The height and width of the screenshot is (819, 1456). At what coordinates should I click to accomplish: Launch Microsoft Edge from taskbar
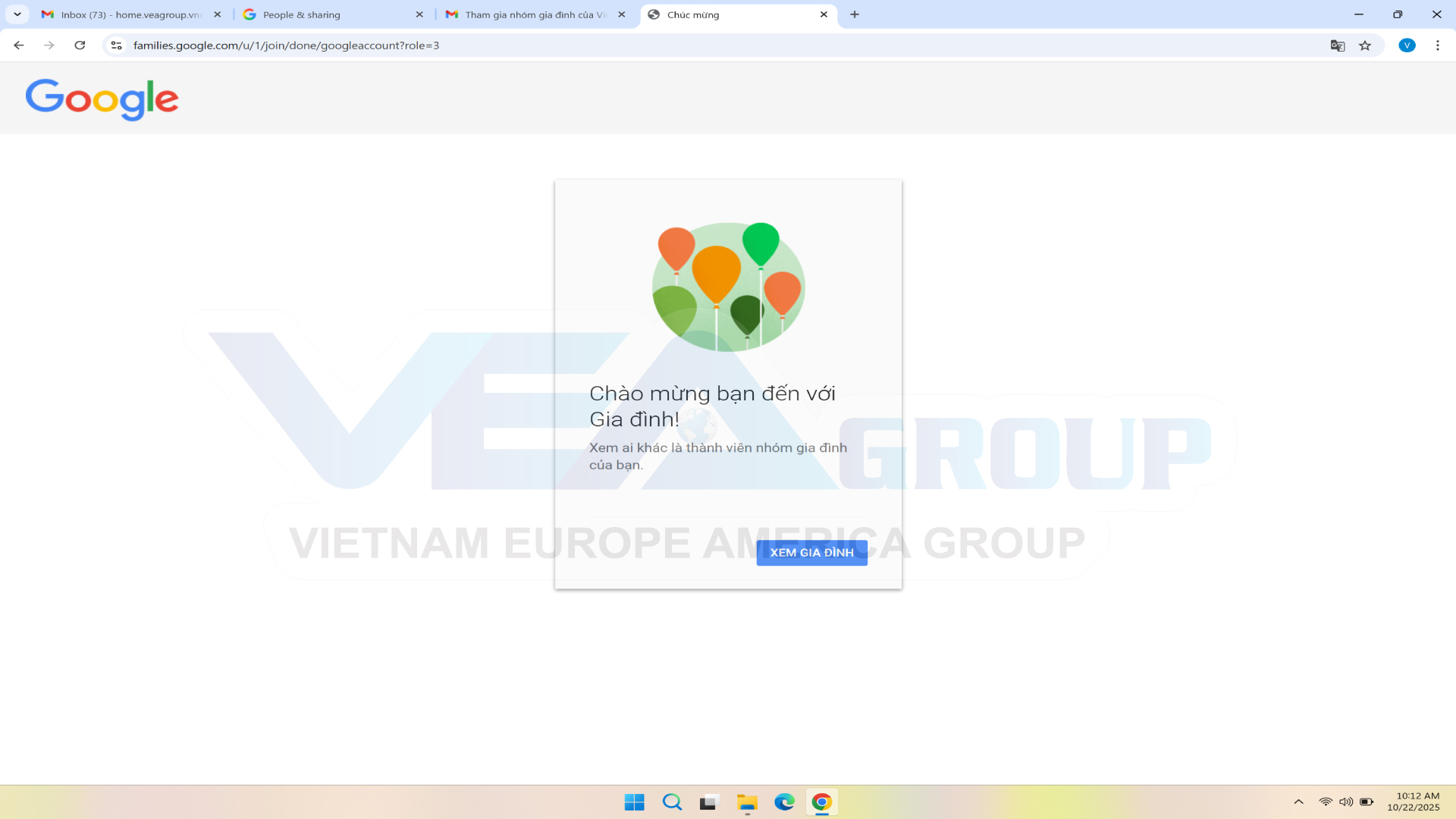click(x=784, y=802)
